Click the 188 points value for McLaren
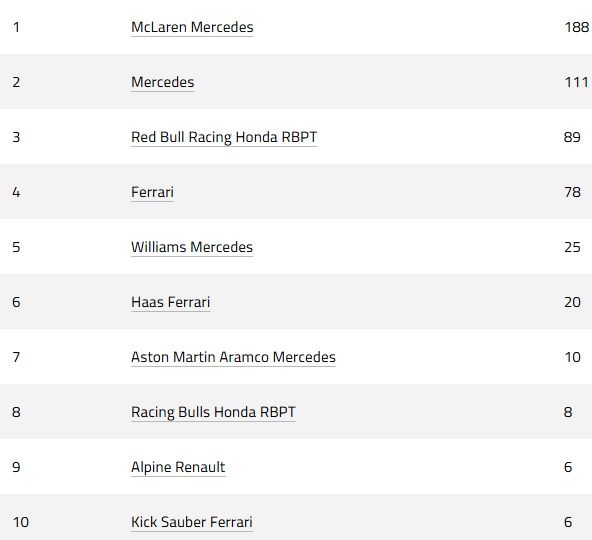Viewport: 592px width, 540px height. (577, 27)
